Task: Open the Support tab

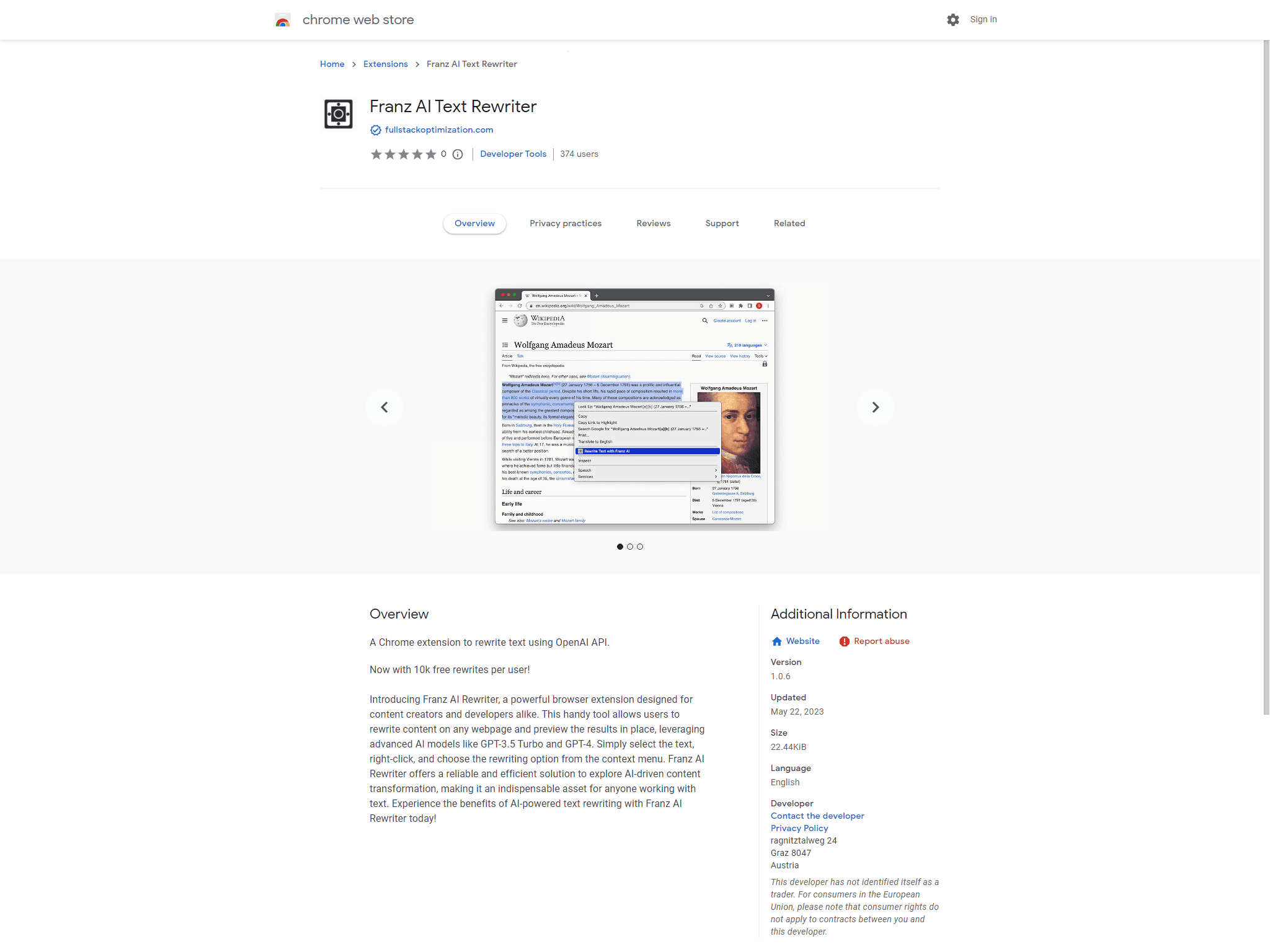Action: click(x=722, y=224)
